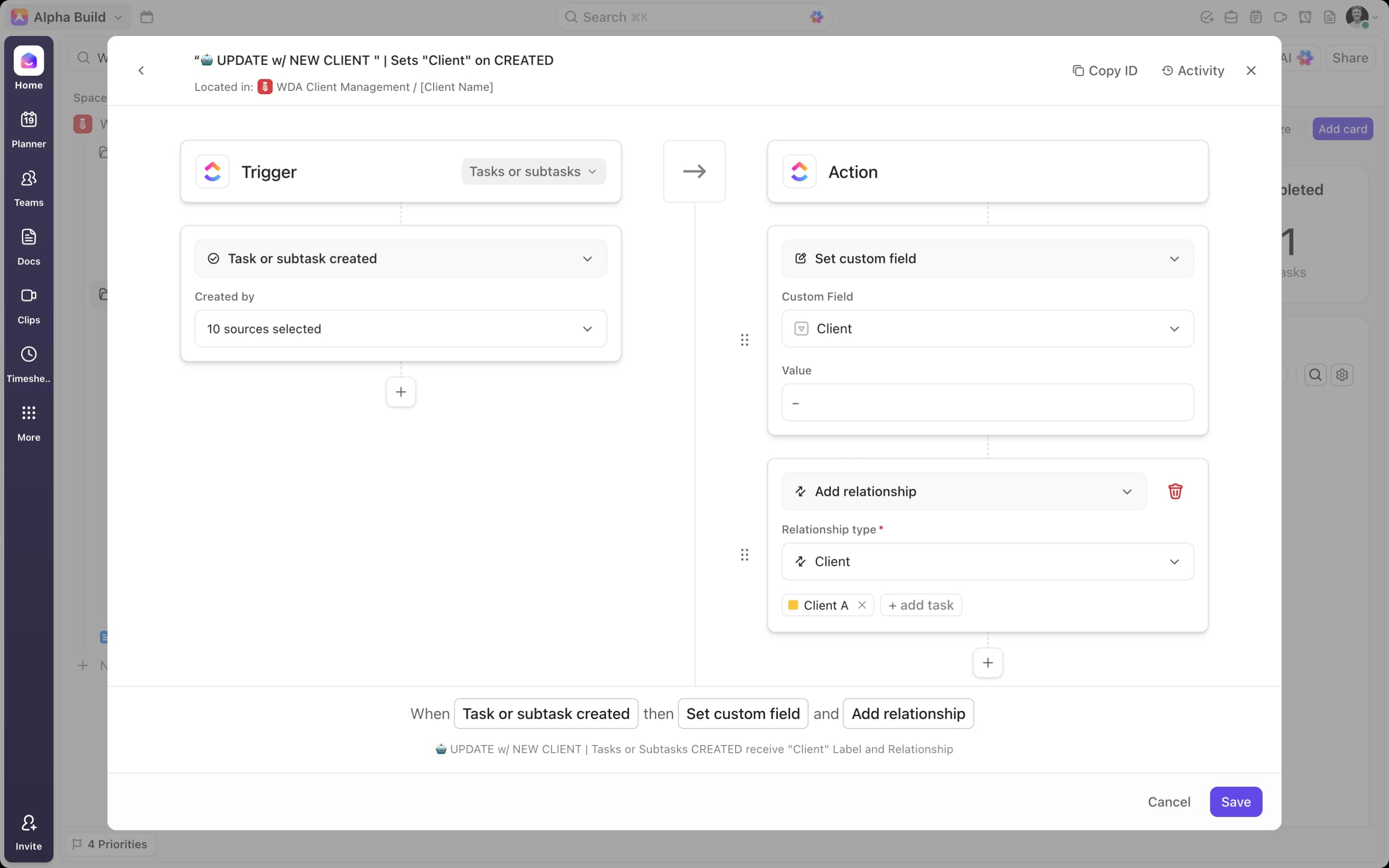Start a clip with the video recorder icon

1281,17
